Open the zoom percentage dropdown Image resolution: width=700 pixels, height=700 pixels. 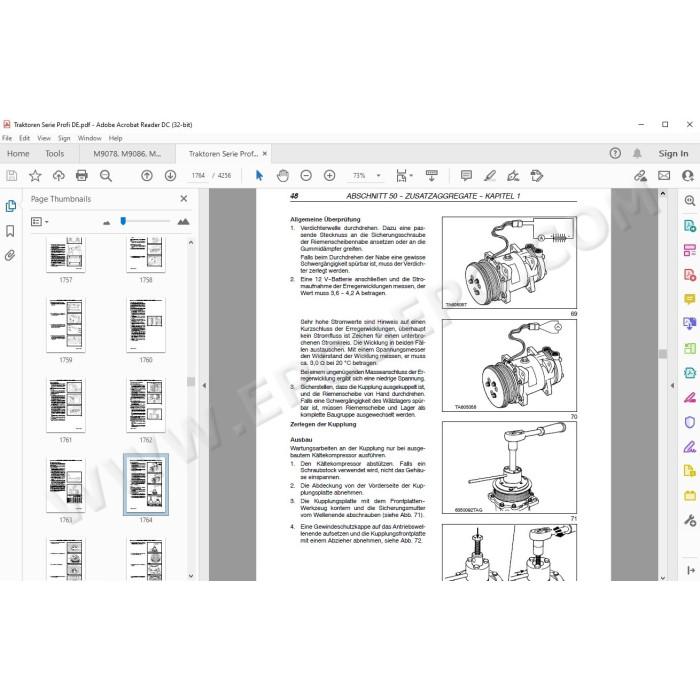tap(379, 176)
